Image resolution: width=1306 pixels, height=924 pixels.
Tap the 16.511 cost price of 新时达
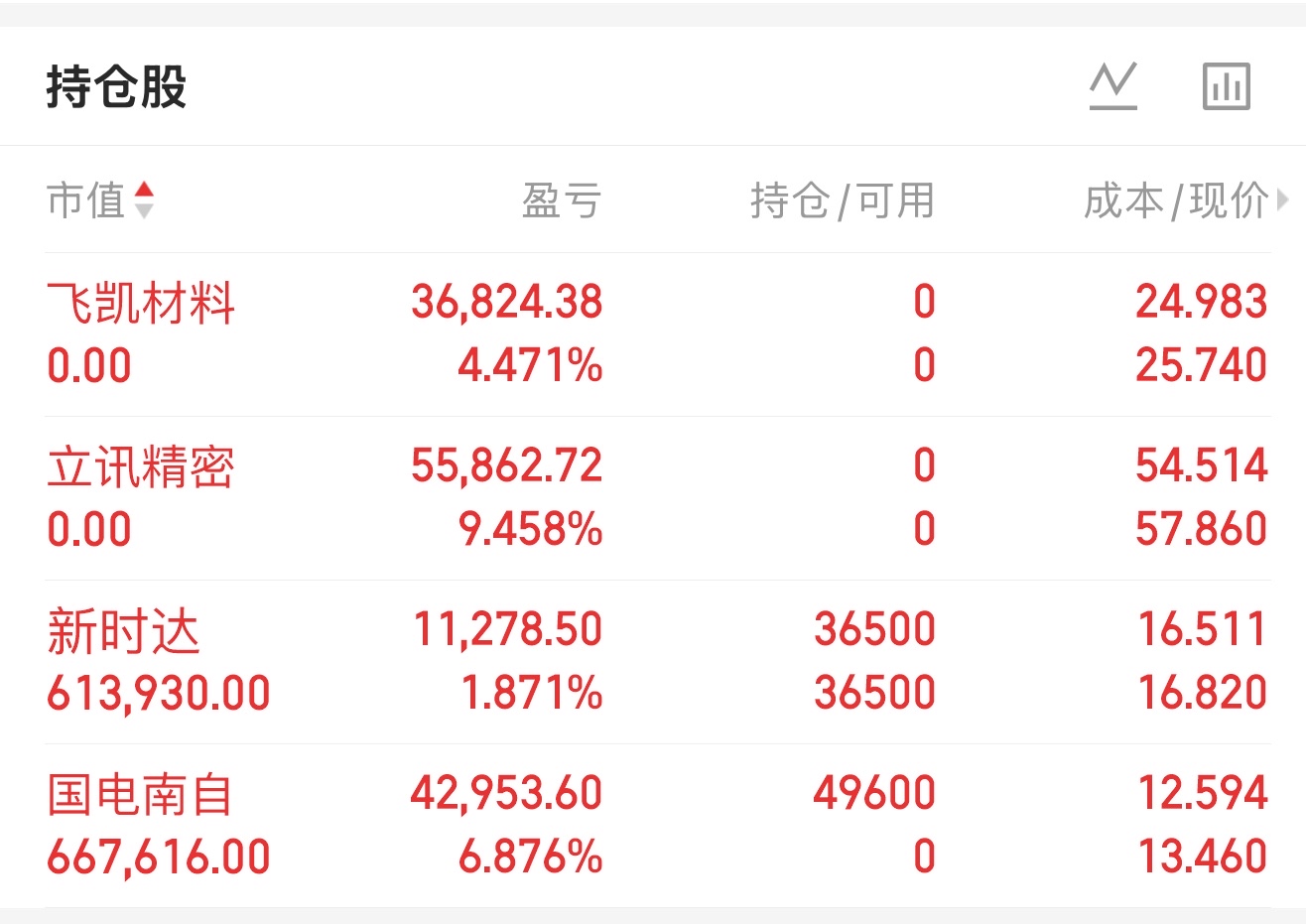1202,629
